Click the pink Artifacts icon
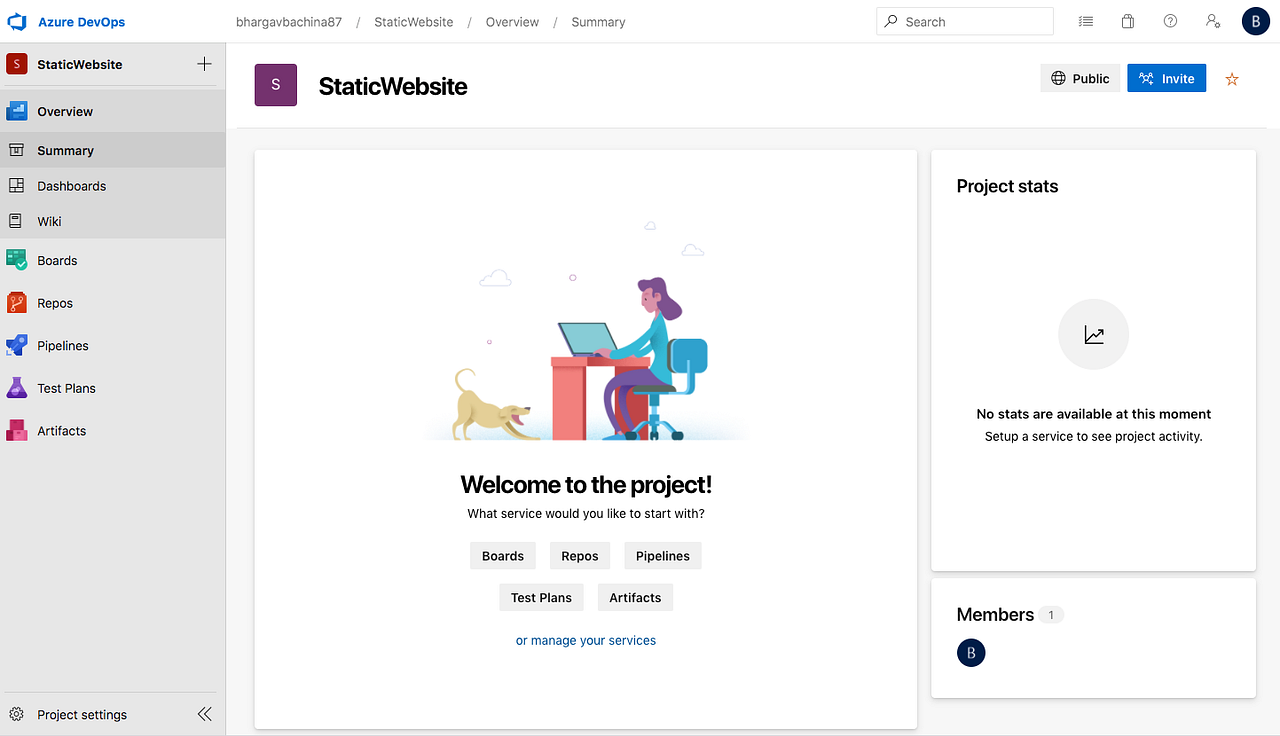 16,430
